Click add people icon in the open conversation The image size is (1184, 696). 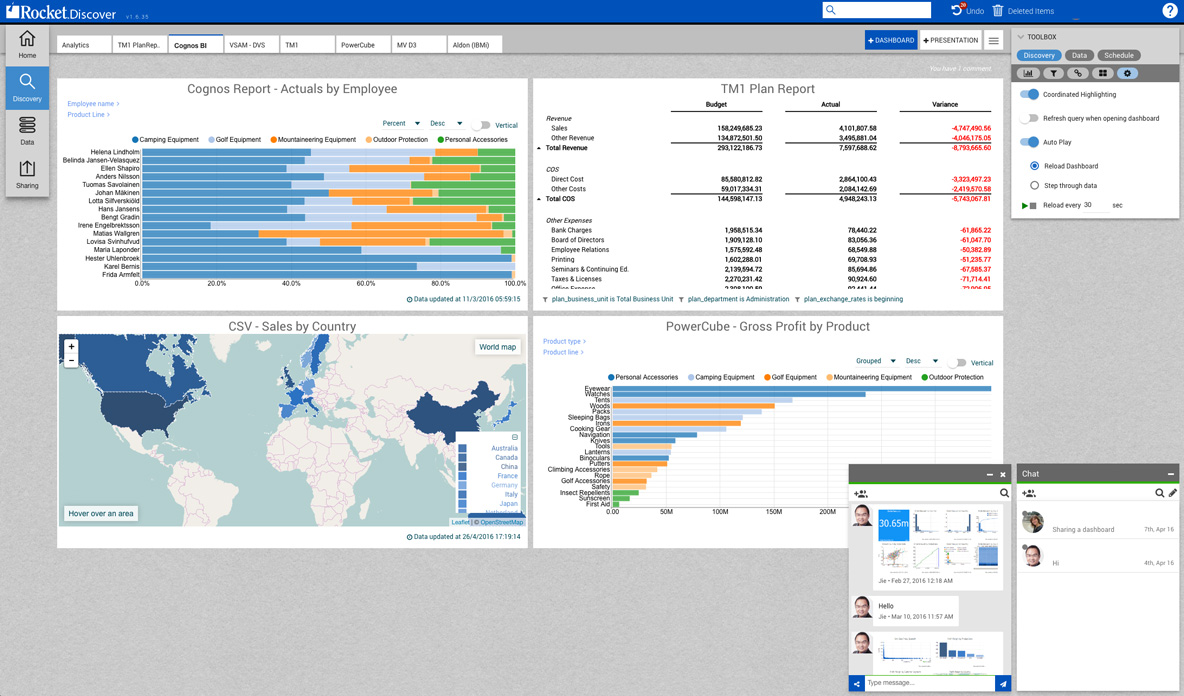[x=861, y=494]
